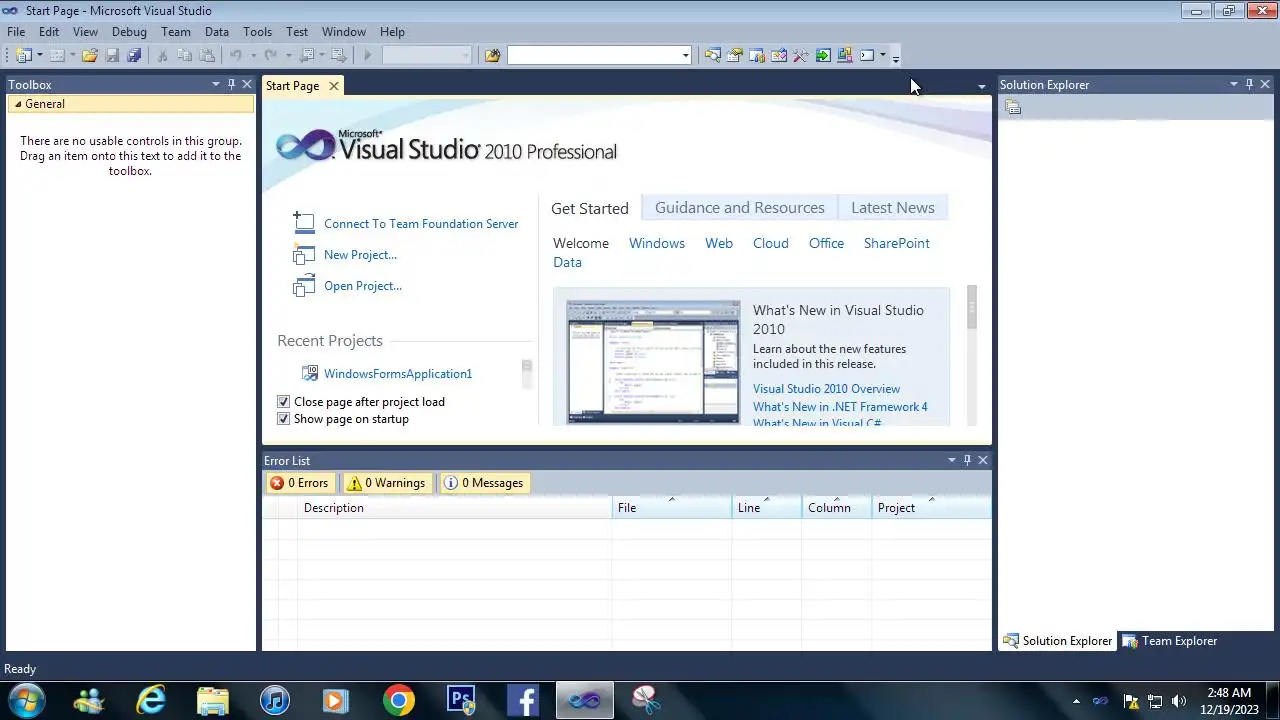Click Visual Studio 2010 Overview link
The image size is (1280, 720).
tap(826, 389)
